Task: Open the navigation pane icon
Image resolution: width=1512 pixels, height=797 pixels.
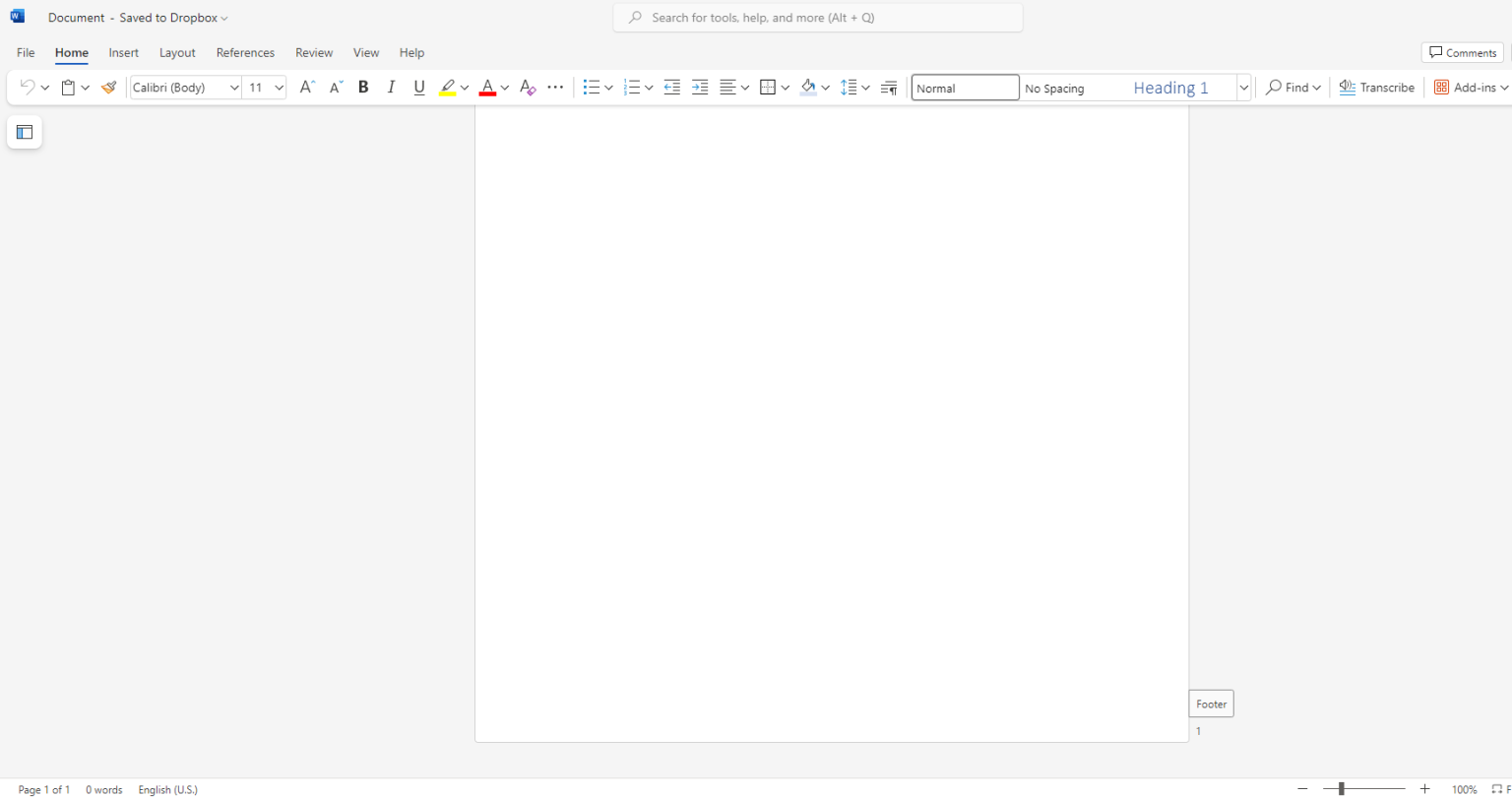Action: coord(25,132)
